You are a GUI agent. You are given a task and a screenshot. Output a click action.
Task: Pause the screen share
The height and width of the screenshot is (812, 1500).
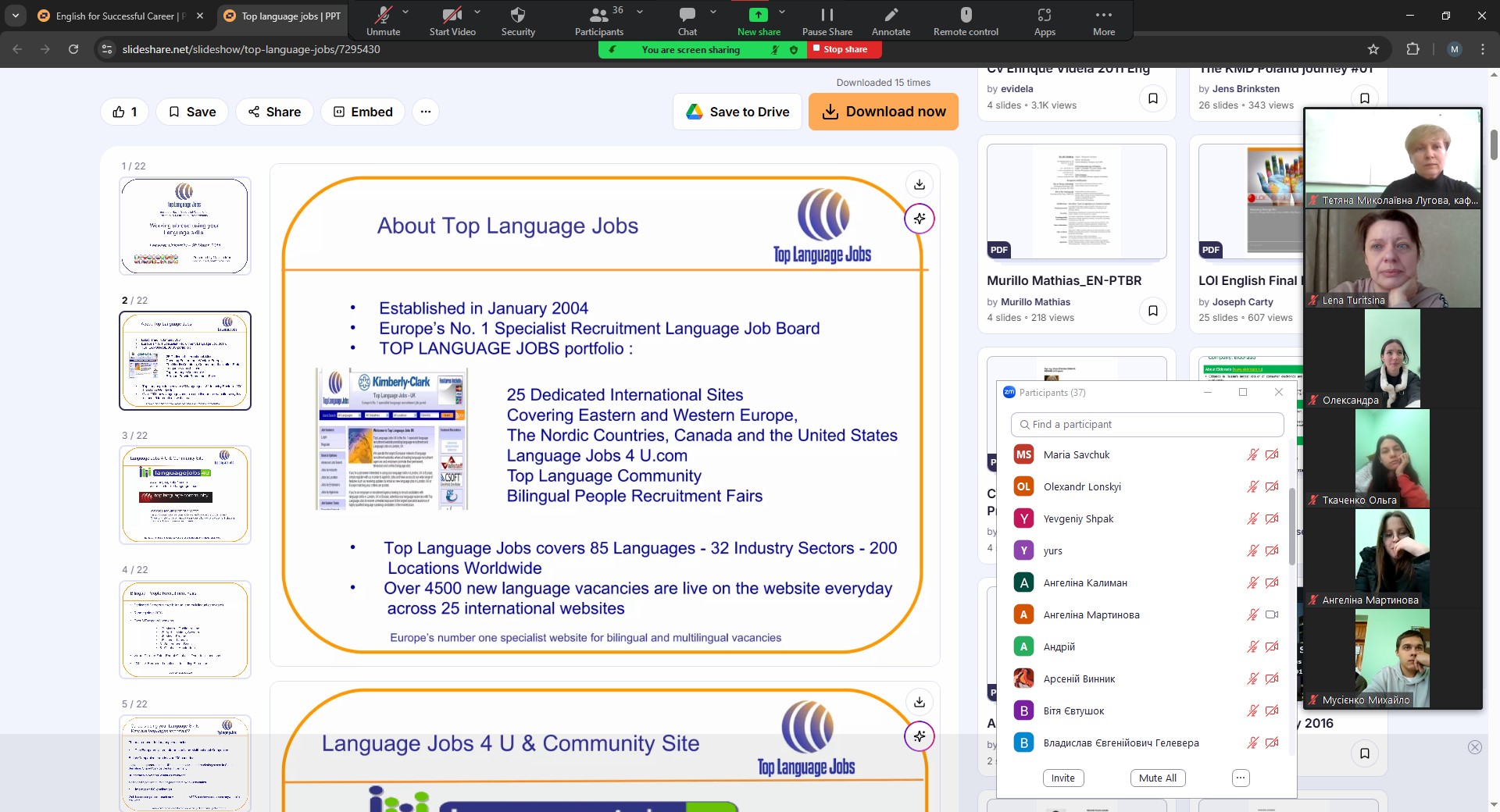[827, 21]
